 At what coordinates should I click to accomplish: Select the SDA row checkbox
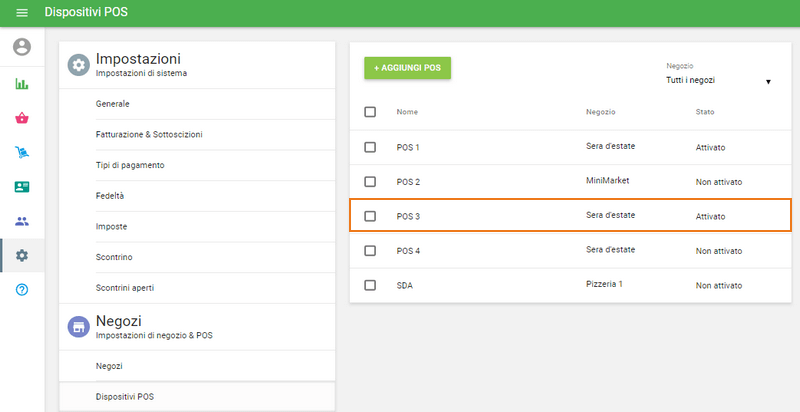pos(370,285)
